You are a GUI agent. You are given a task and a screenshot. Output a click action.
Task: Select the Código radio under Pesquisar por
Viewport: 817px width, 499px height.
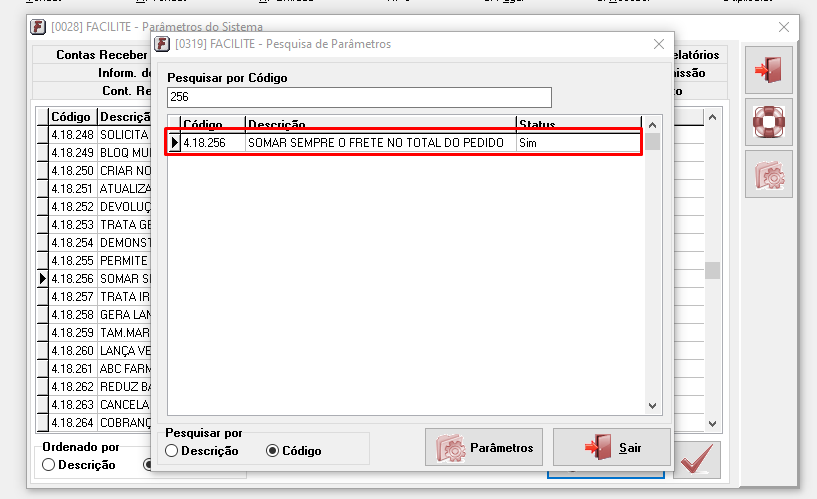(294, 451)
